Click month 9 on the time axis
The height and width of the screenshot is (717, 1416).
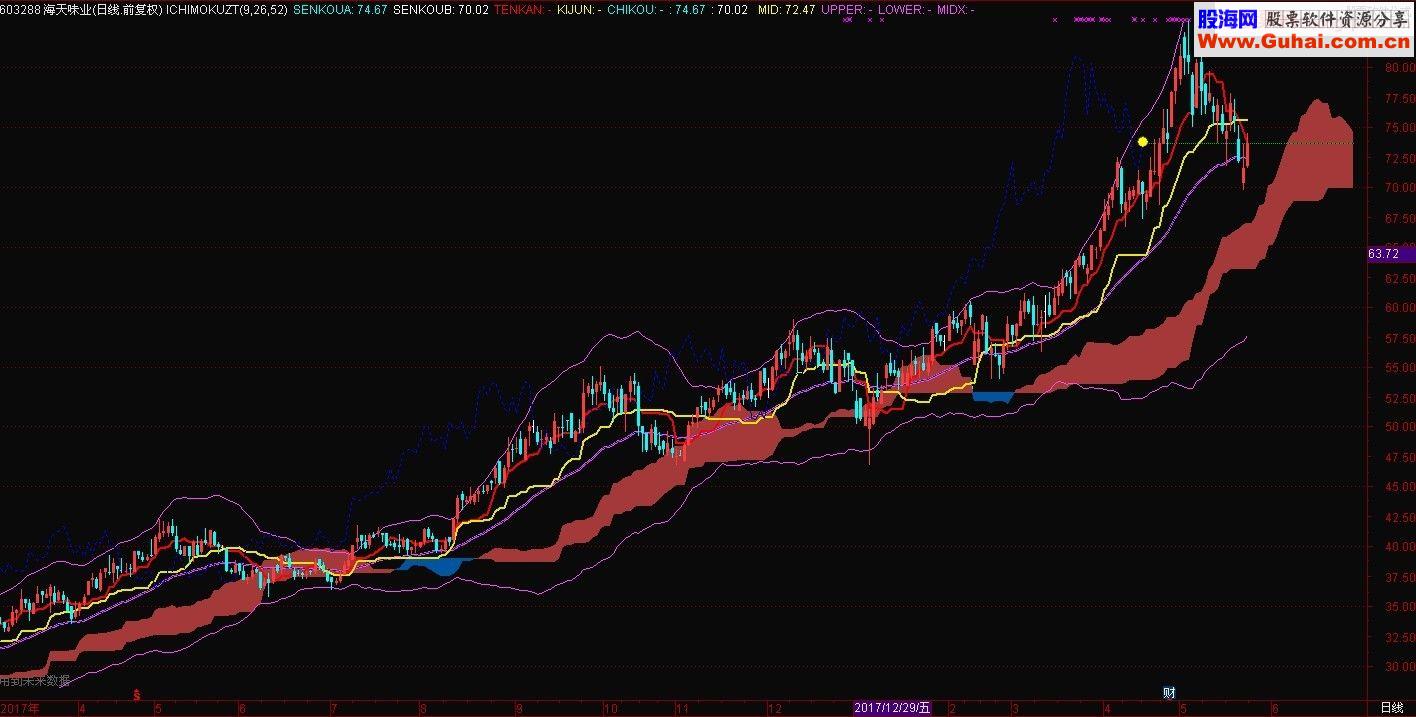519,708
